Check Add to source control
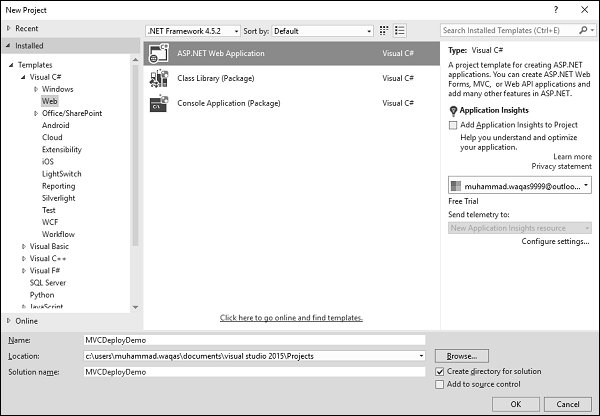Viewport: 600px width, 416px height. pos(440,384)
